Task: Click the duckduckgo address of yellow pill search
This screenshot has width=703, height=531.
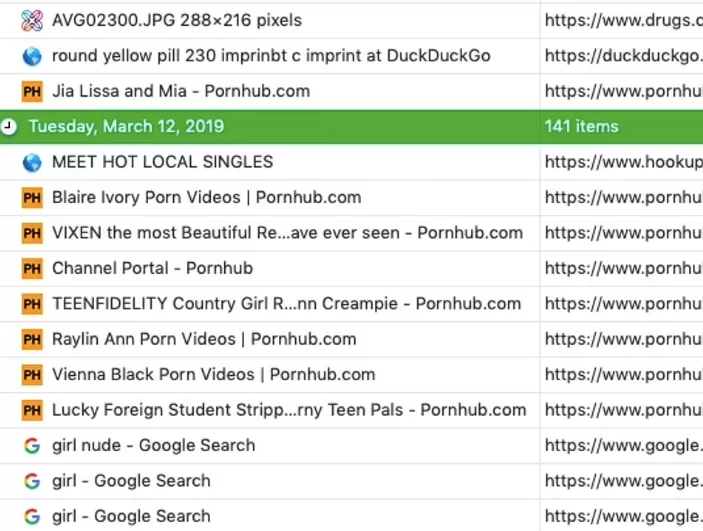Action: click(x=624, y=56)
